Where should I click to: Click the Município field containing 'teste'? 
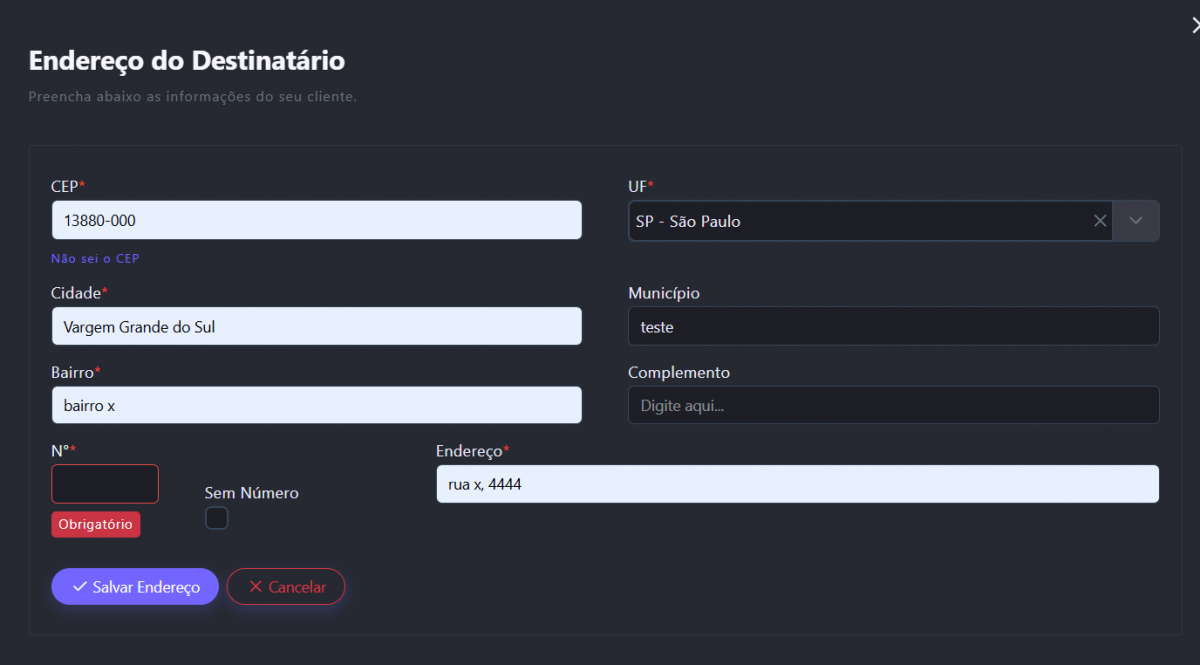tap(893, 326)
